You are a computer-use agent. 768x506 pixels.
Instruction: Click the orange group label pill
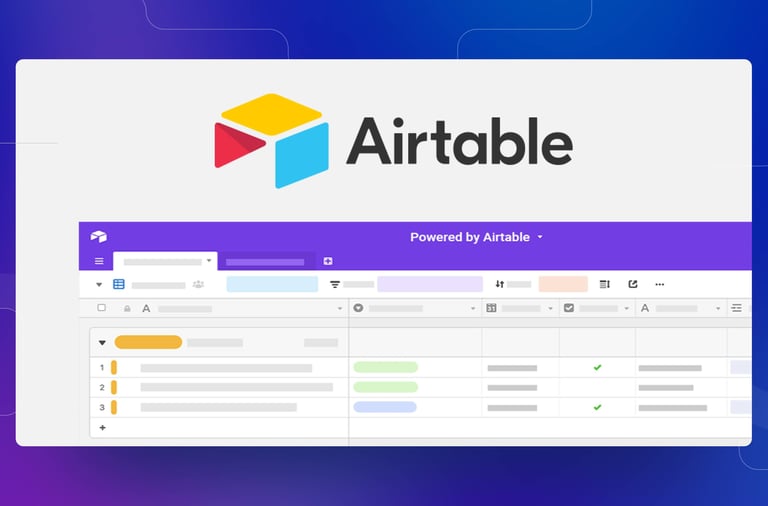point(148,342)
